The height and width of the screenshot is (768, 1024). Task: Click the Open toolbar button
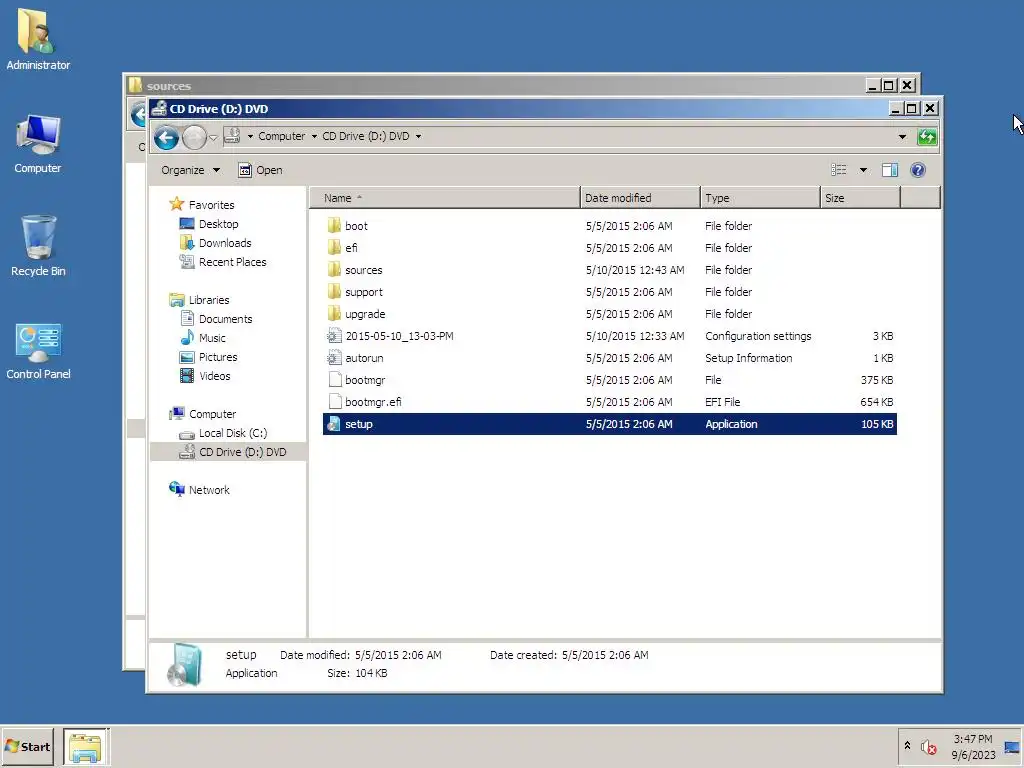tap(261, 170)
